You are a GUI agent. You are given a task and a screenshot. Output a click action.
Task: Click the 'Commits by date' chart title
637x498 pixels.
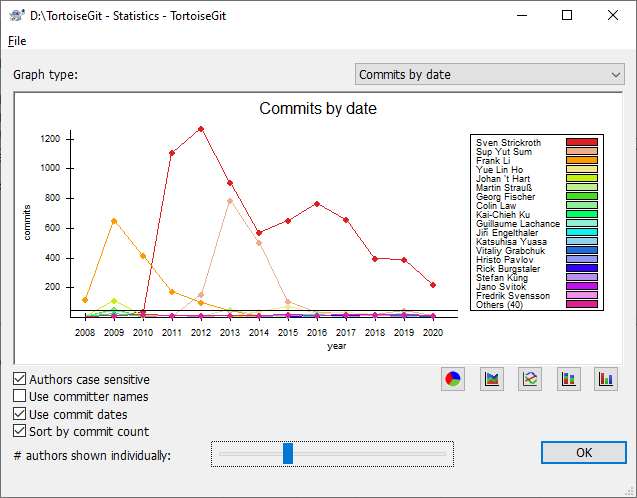click(318, 108)
